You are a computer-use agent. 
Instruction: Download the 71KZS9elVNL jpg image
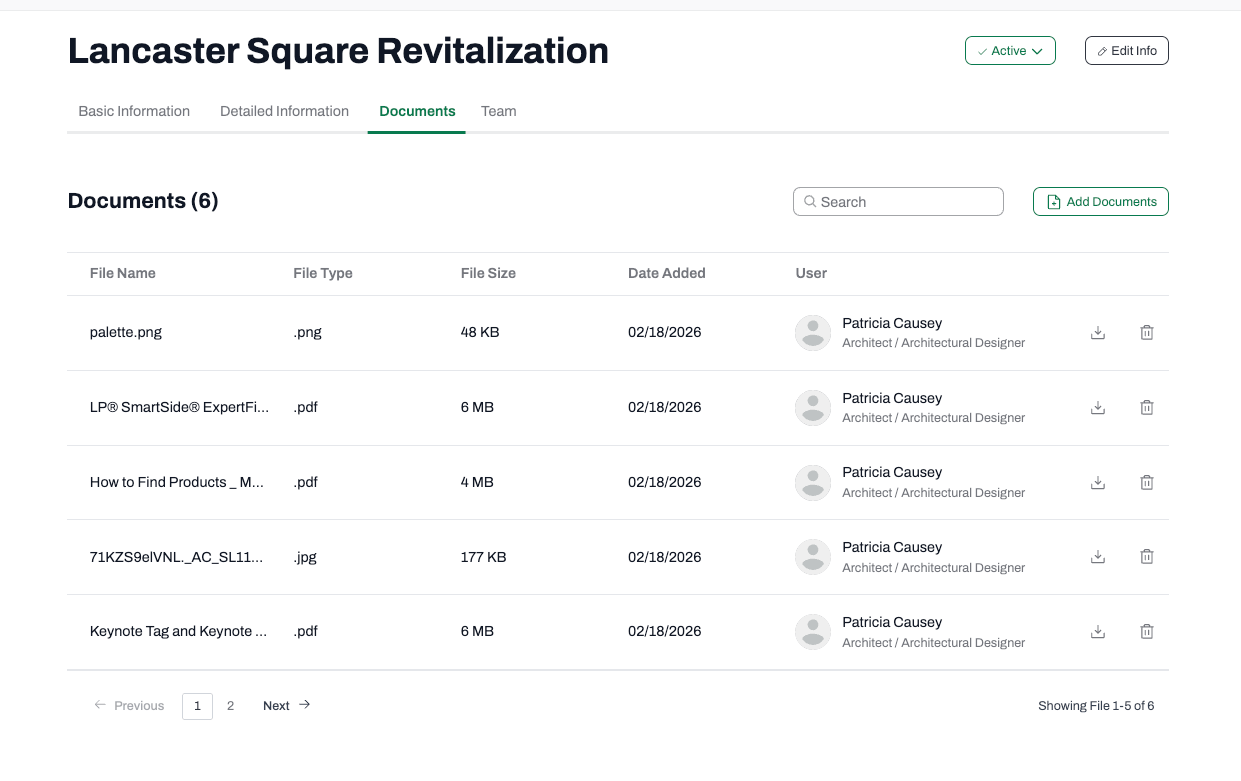[x=1097, y=557]
